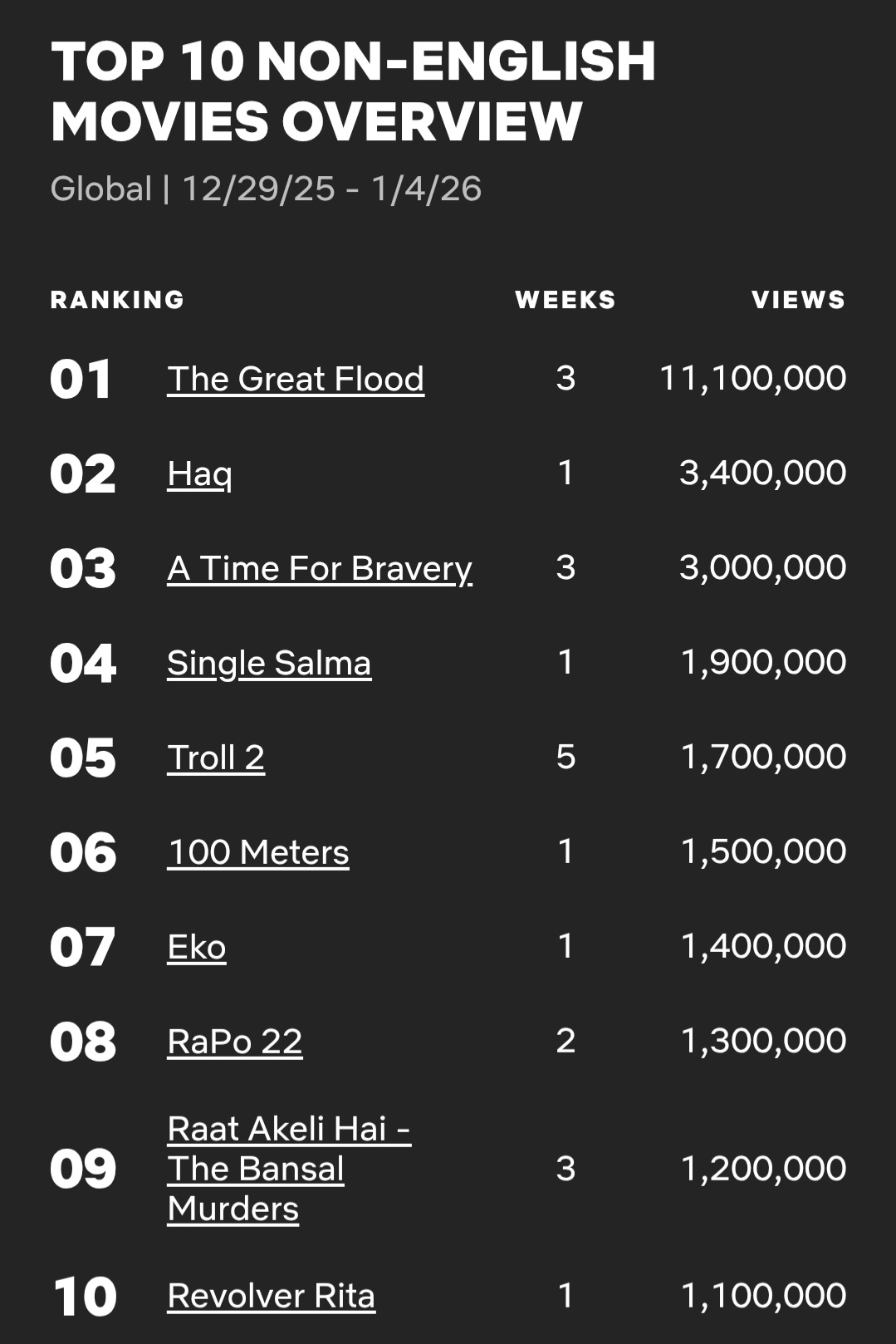Viewport: 896px width, 1344px height.
Task: Click the 3,400,000 views value for Haq
Action: tap(762, 473)
